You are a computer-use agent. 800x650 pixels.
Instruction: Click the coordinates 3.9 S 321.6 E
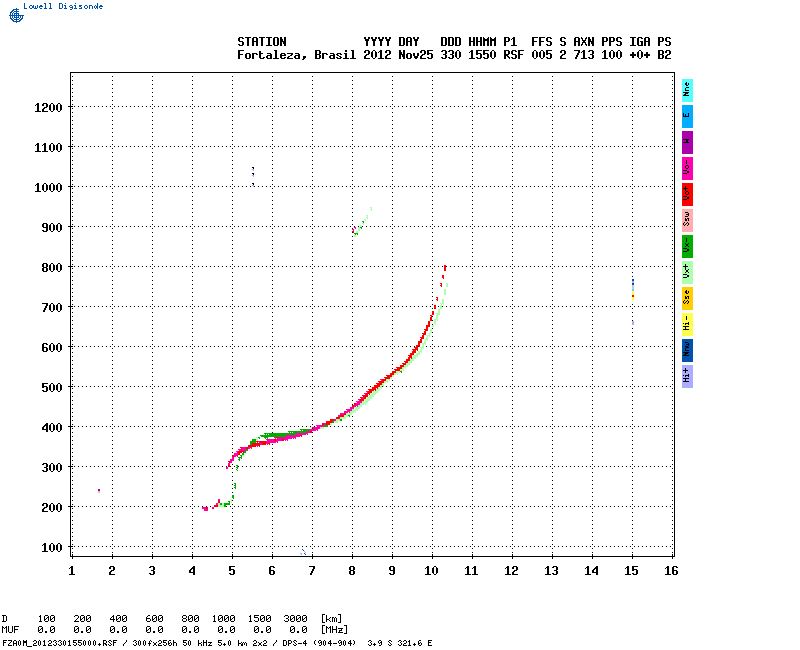pyautogui.click(x=399, y=643)
